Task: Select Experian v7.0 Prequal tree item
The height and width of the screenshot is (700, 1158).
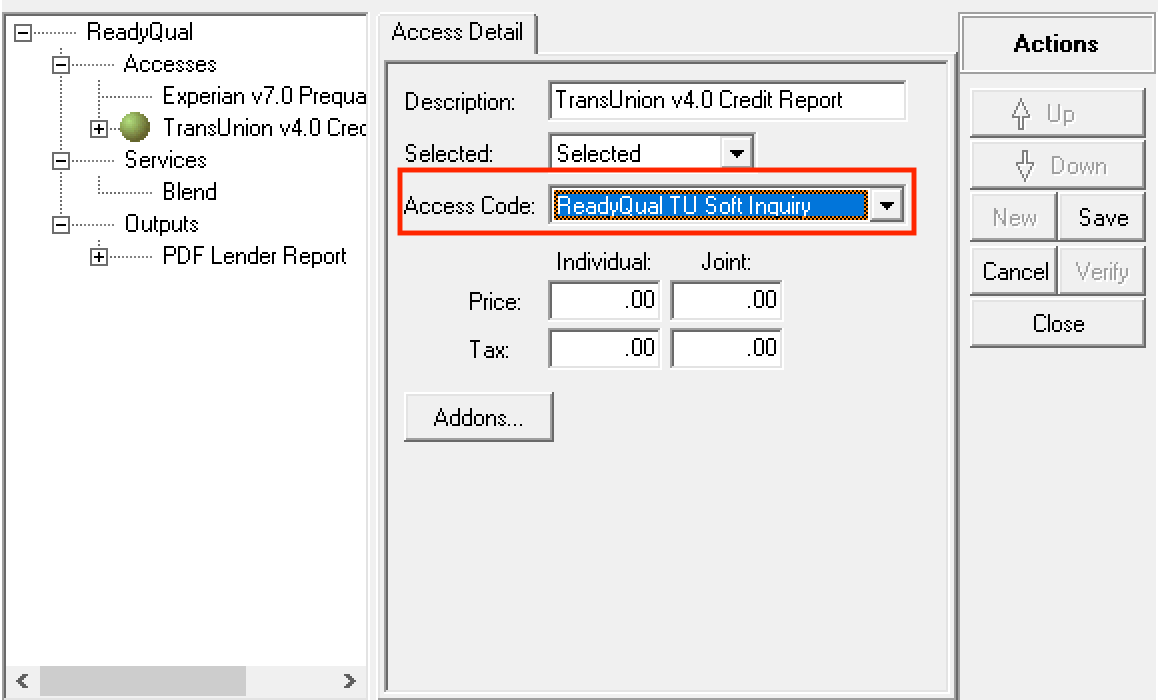Action: pos(264,96)
